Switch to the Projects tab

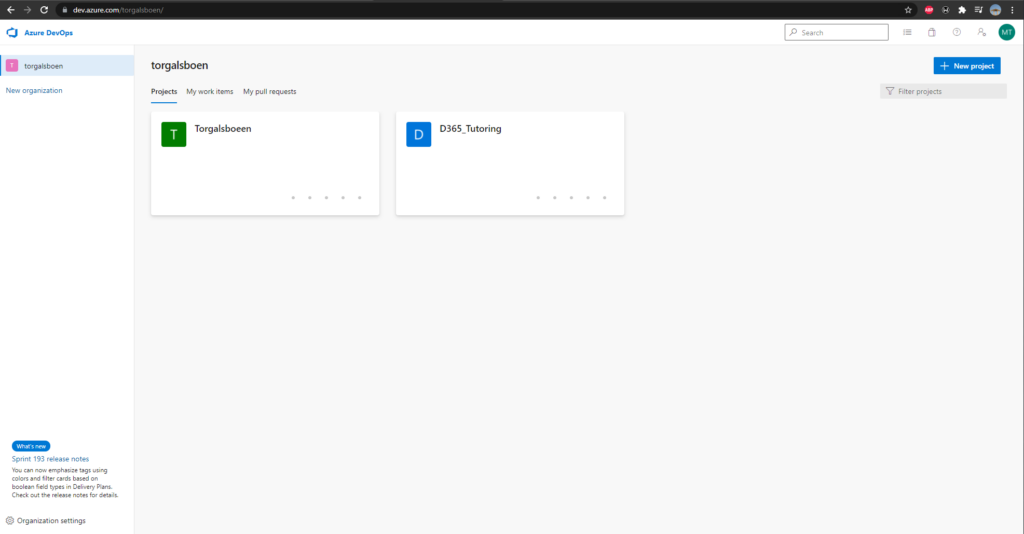164,91
